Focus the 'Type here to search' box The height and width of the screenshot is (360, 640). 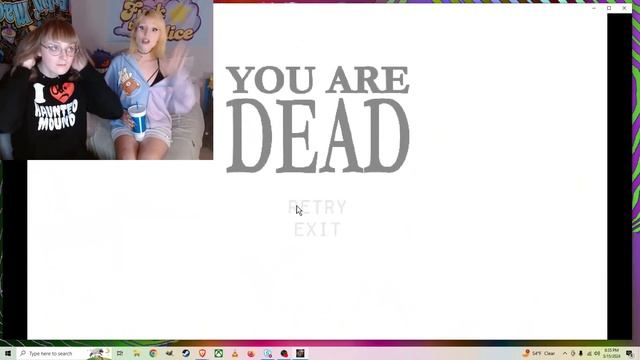point(64,353)
